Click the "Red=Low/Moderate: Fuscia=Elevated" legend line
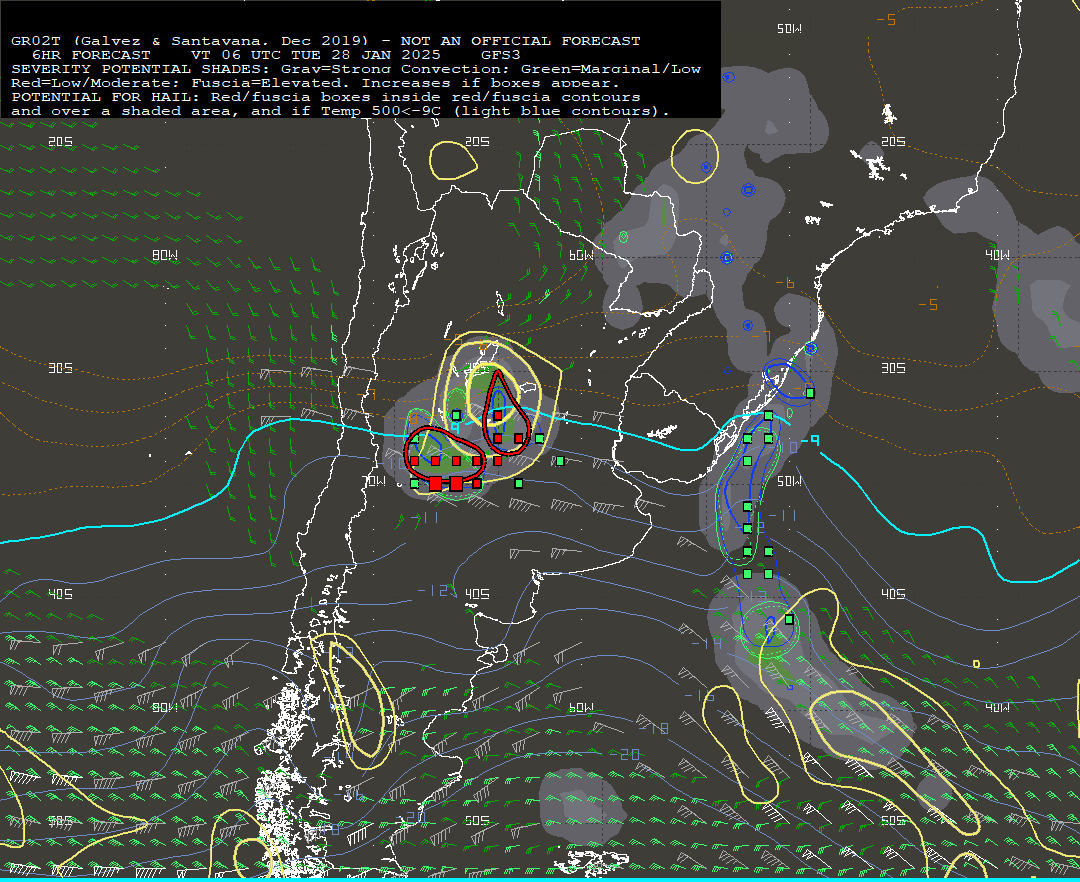This screenshot has height=882, width=1080. (x=315, y=83)
